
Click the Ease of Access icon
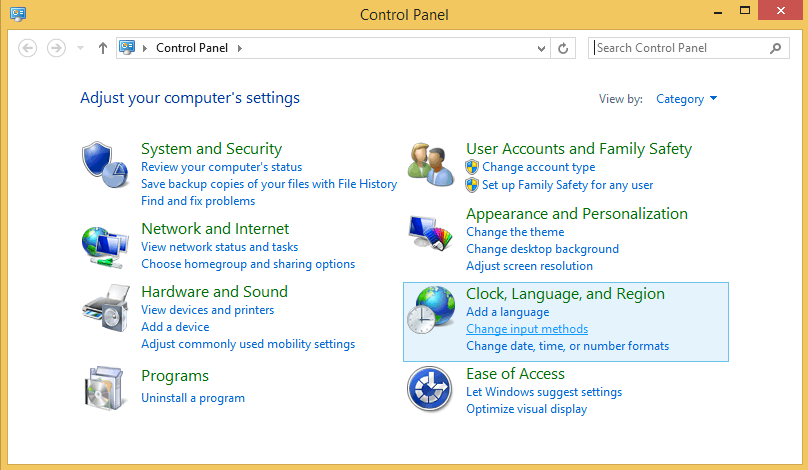(430, 389)
